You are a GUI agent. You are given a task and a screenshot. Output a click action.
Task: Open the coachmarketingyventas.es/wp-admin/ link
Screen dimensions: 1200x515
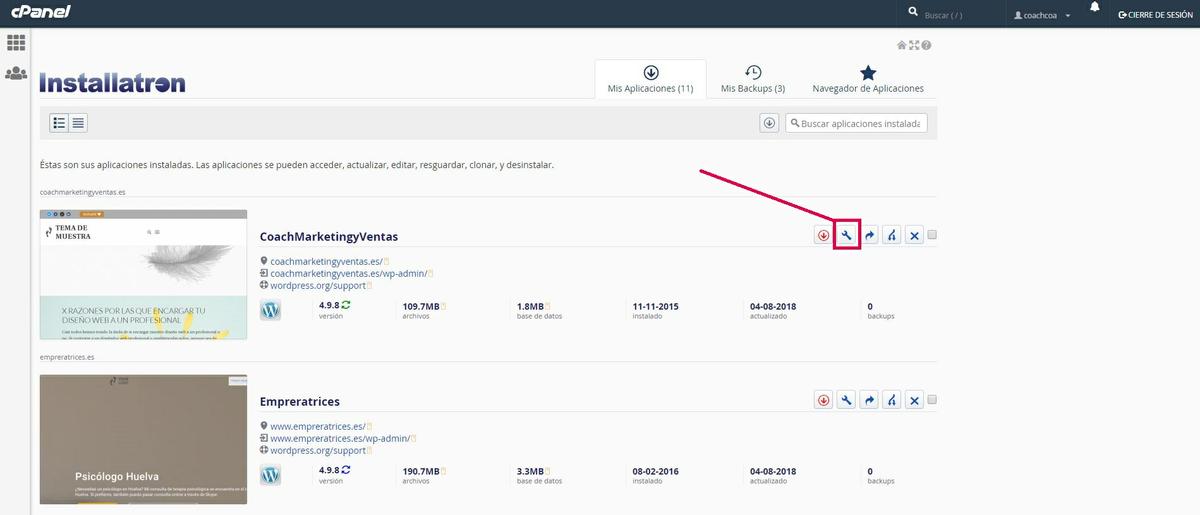pyautogui.click(x=349, y=273)
